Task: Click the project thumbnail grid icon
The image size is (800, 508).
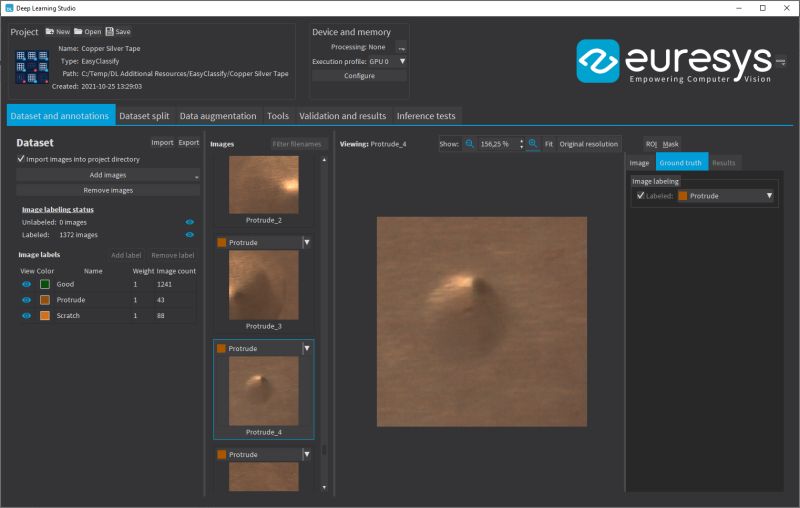Action: pyautogui.click(x=32, y=67)
